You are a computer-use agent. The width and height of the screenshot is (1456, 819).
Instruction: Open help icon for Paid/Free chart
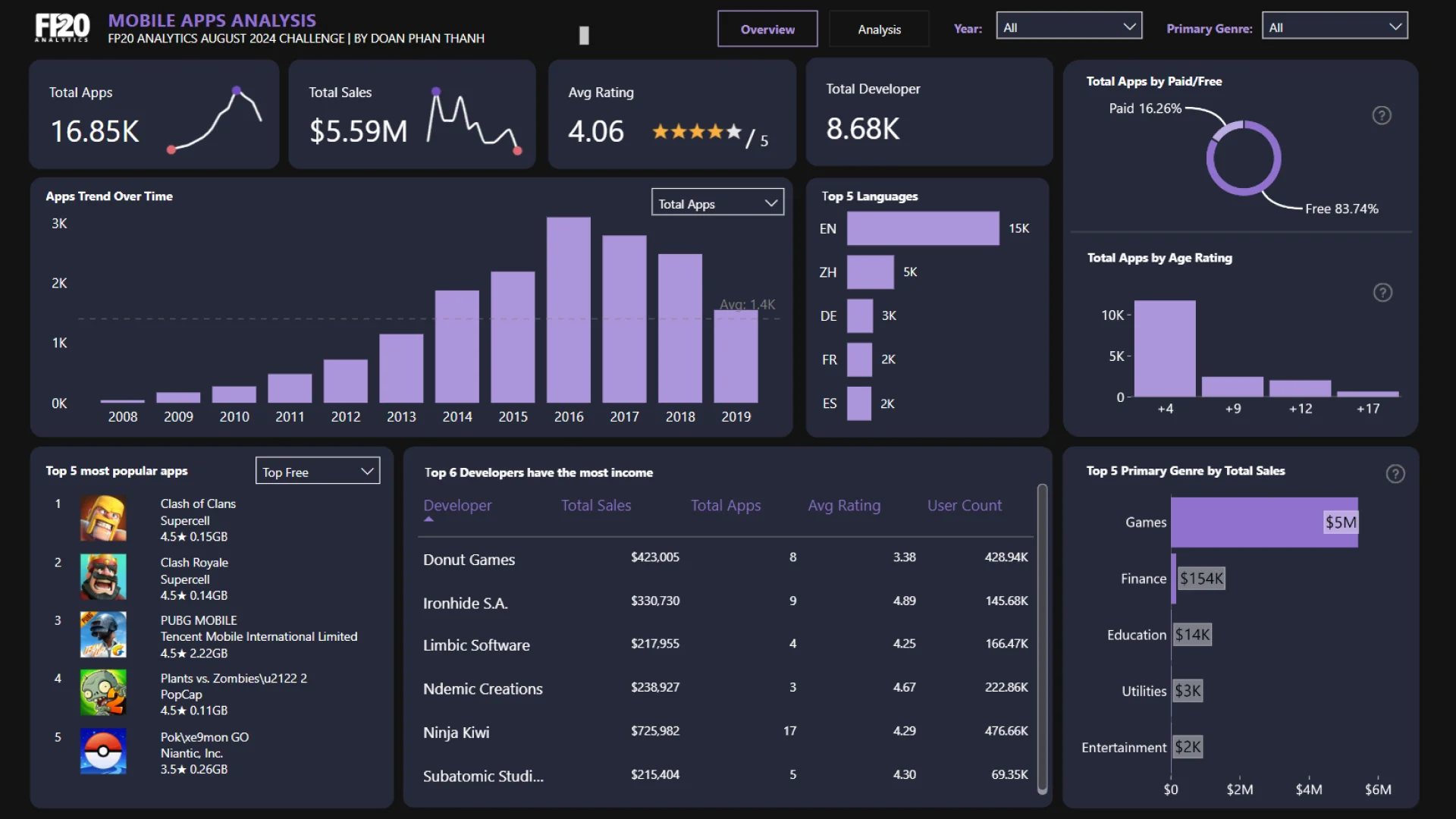1382,115
